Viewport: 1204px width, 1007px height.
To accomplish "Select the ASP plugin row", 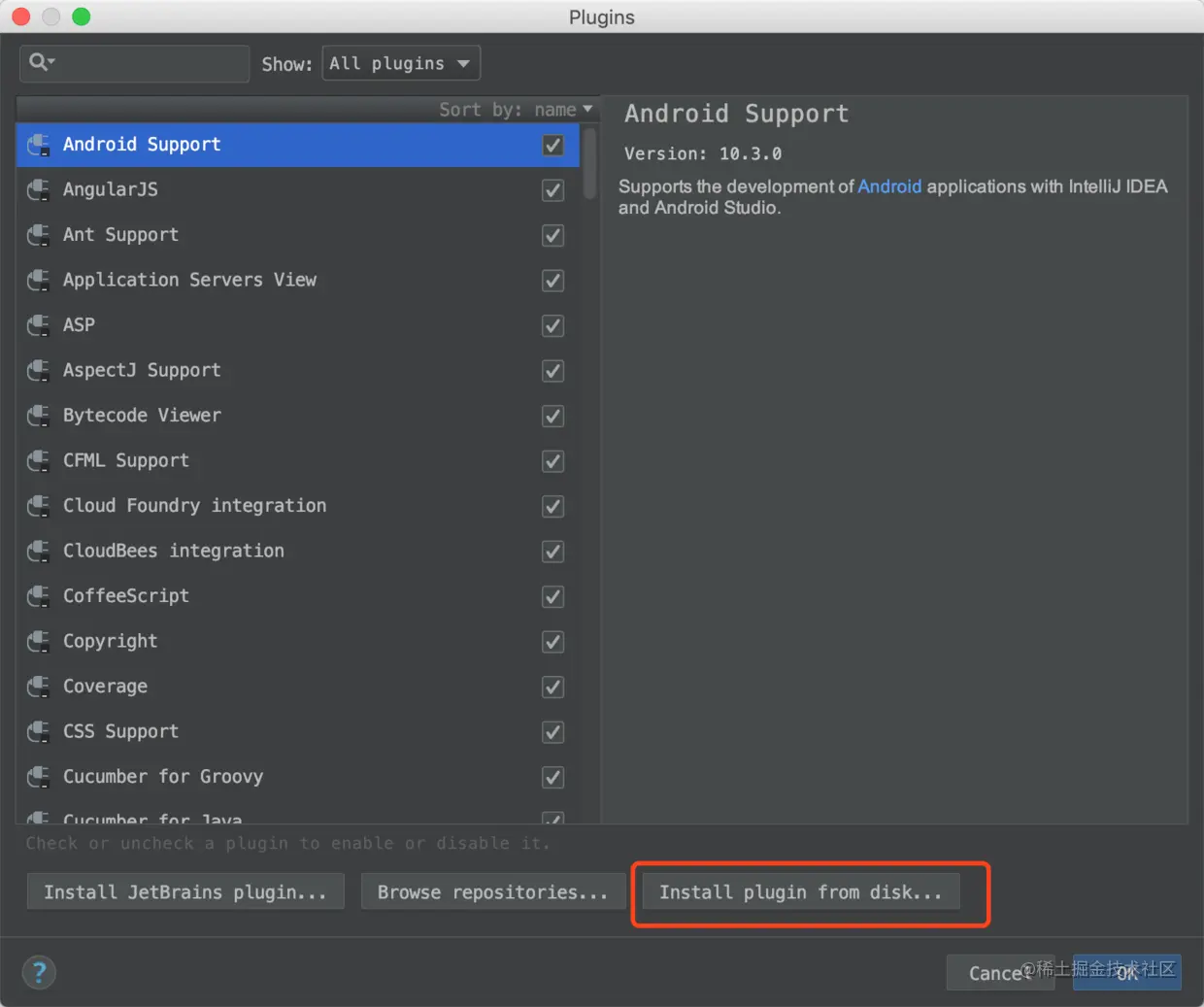I will tap(298, 325).
